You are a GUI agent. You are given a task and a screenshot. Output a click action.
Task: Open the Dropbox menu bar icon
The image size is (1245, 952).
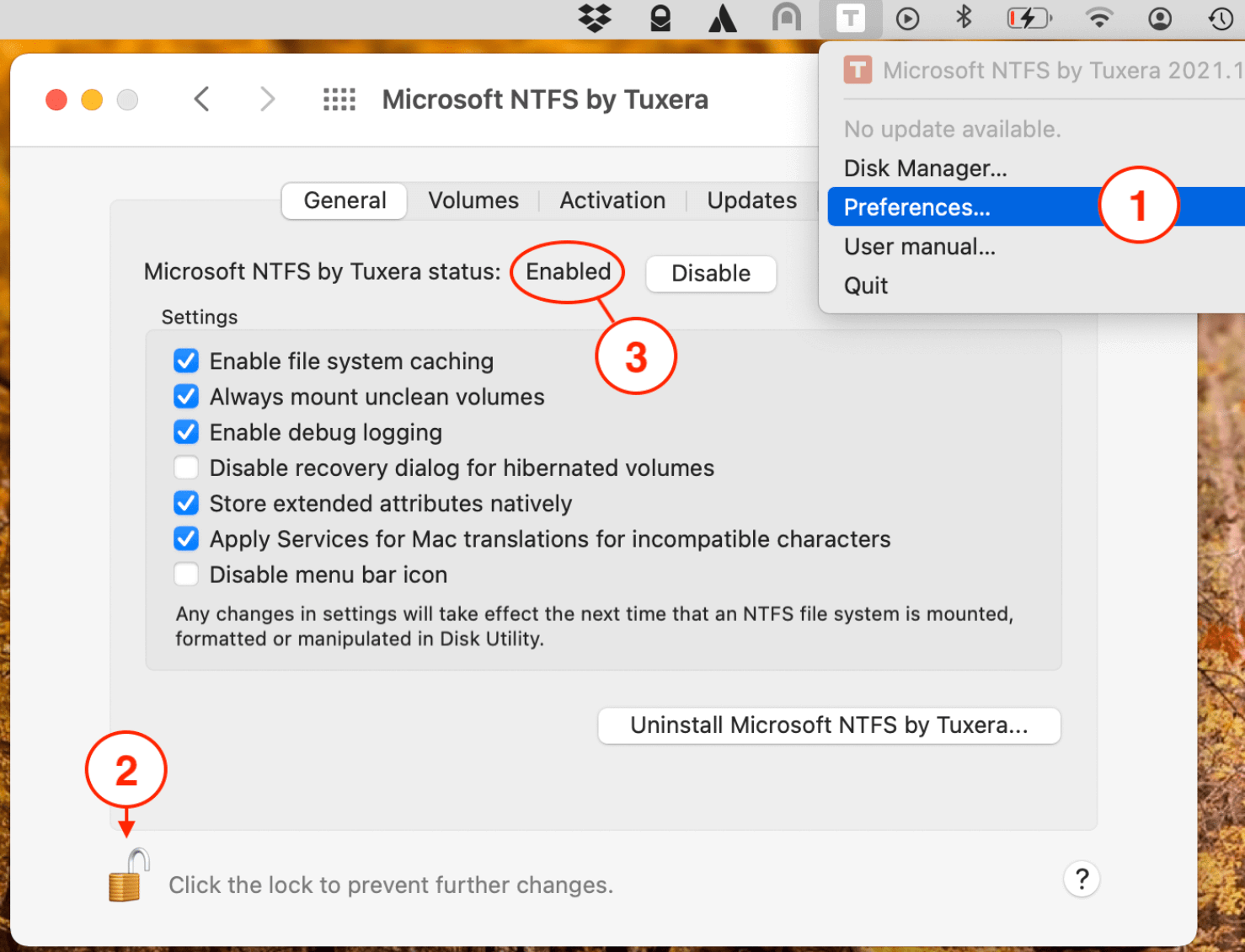pyautogui.click(x=595, y=19)
